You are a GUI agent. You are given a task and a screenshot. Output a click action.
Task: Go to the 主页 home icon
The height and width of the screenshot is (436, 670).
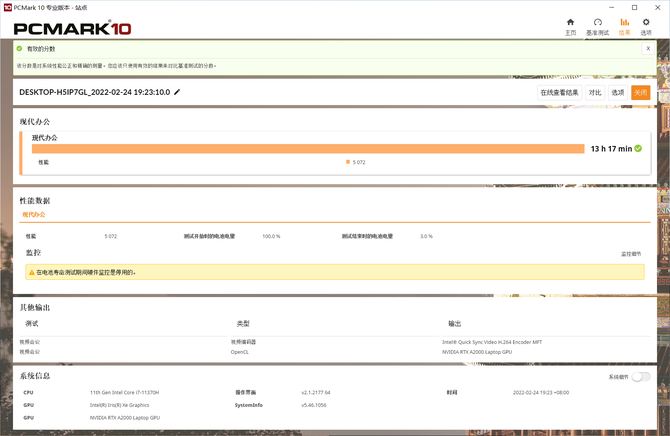570,25
